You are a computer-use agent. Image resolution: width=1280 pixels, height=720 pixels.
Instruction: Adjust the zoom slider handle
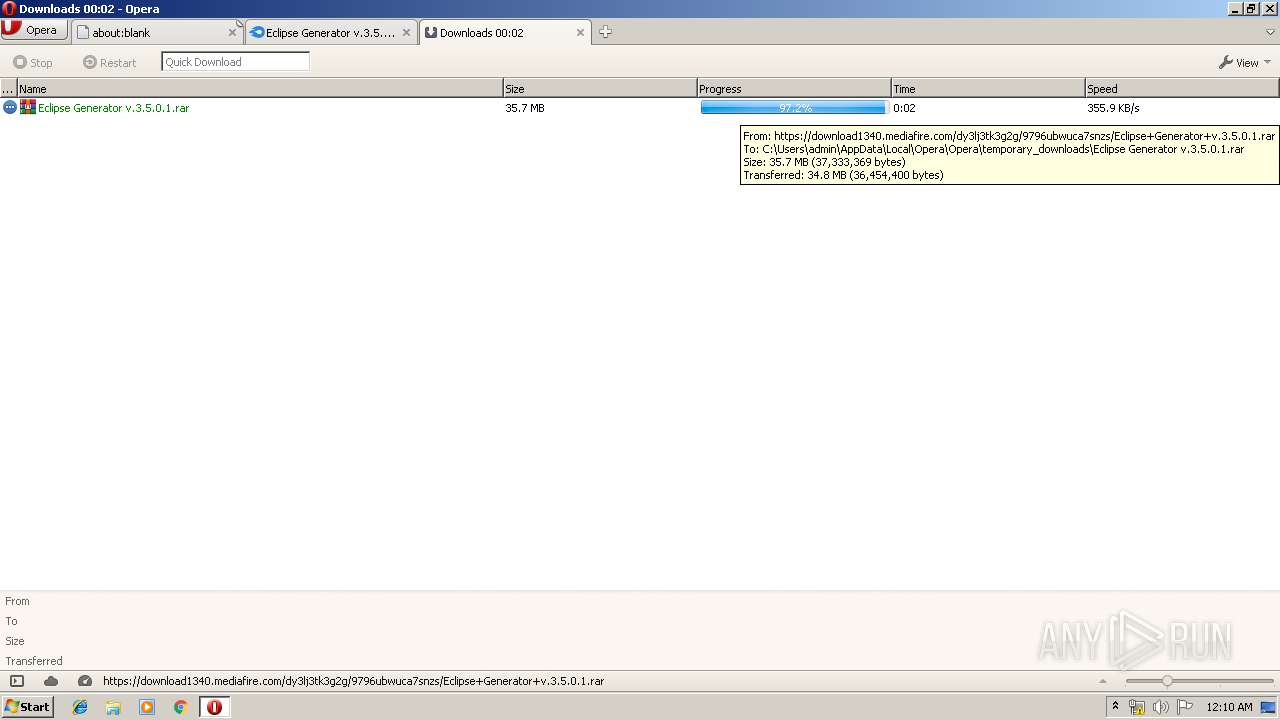pos(1166,681)
